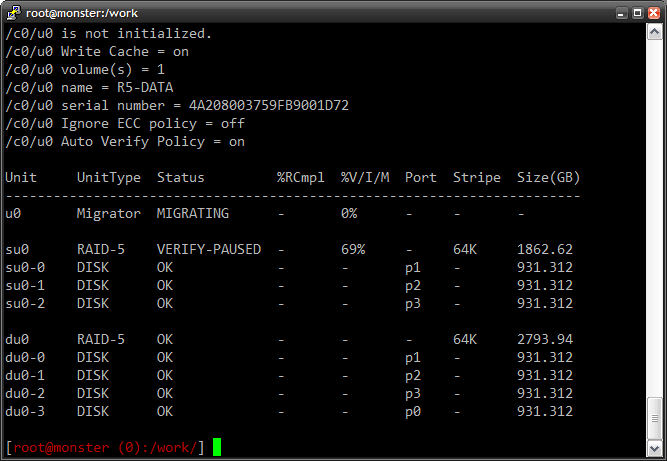Click the du0-1 unit name
The width and height of the screenshot is (667, 461).
click(25, 376)
